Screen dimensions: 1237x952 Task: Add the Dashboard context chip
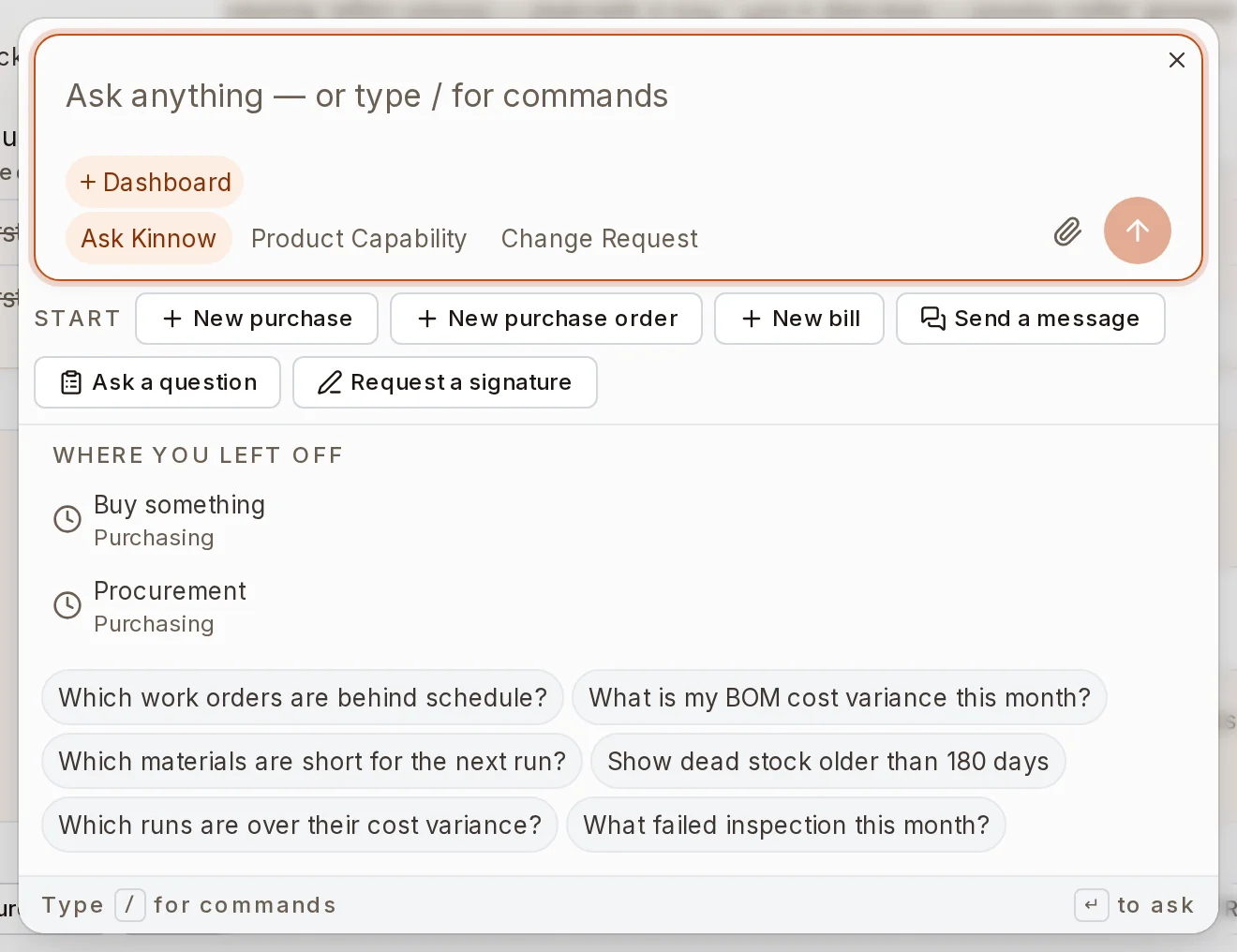(155, 182)
